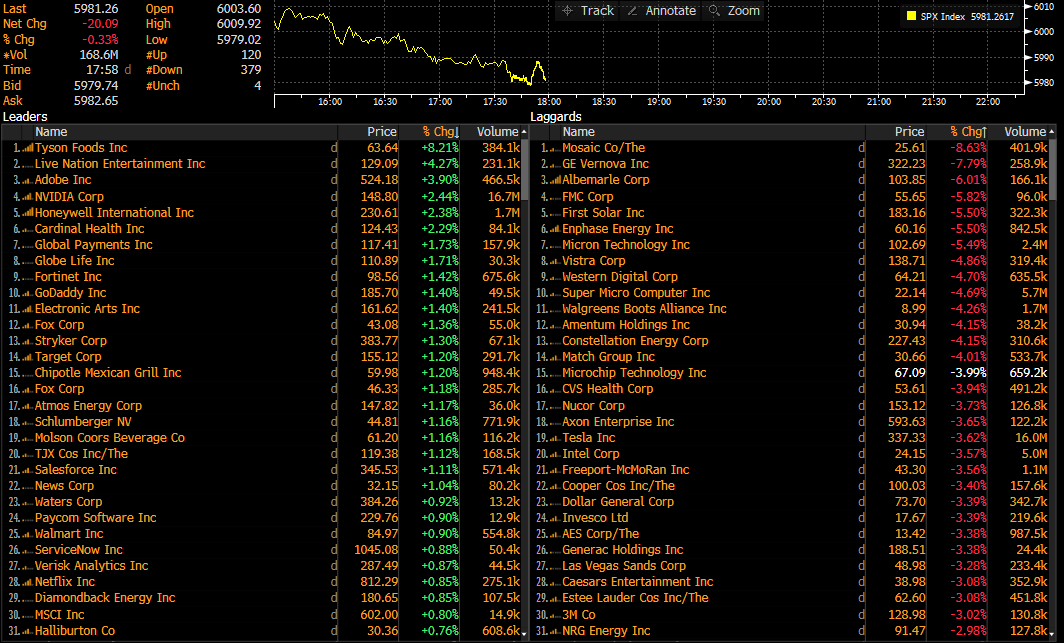Click volume bars icon beside GoDaddy Inc
This screenshot has height=643, width=1064.
[x=27, y=293]
